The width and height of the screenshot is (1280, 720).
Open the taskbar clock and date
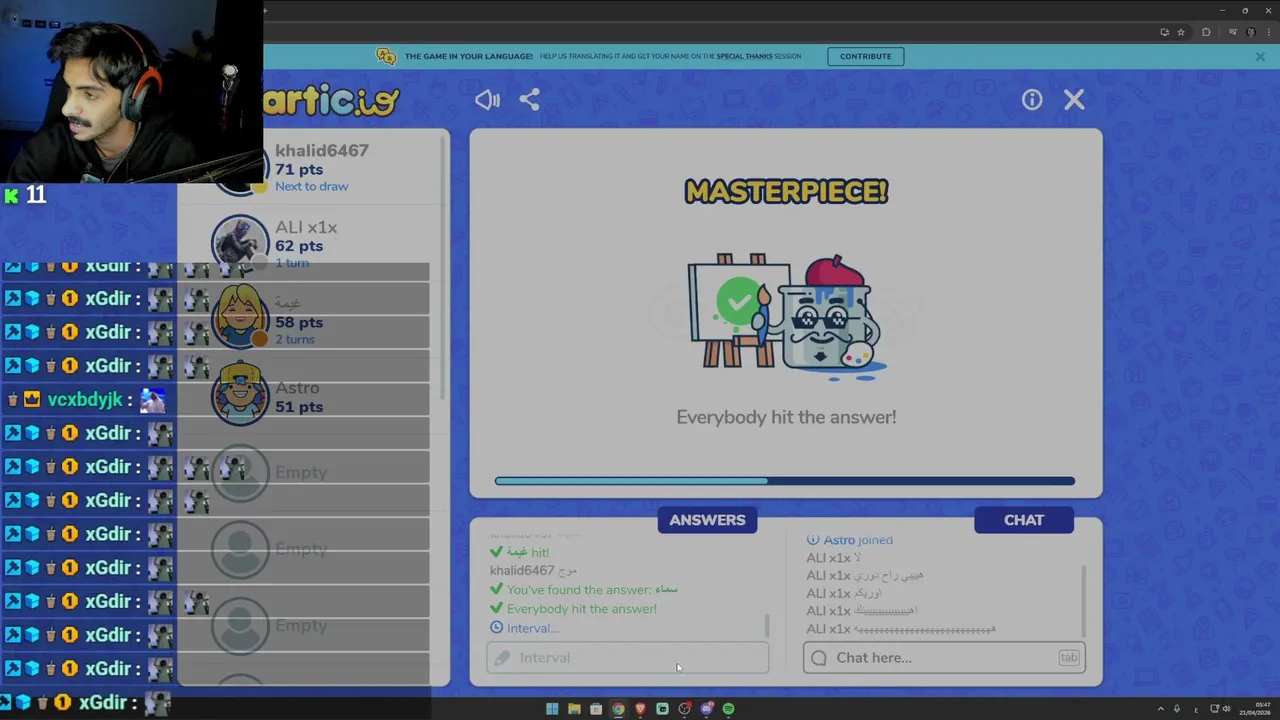tap(1255, 709)
